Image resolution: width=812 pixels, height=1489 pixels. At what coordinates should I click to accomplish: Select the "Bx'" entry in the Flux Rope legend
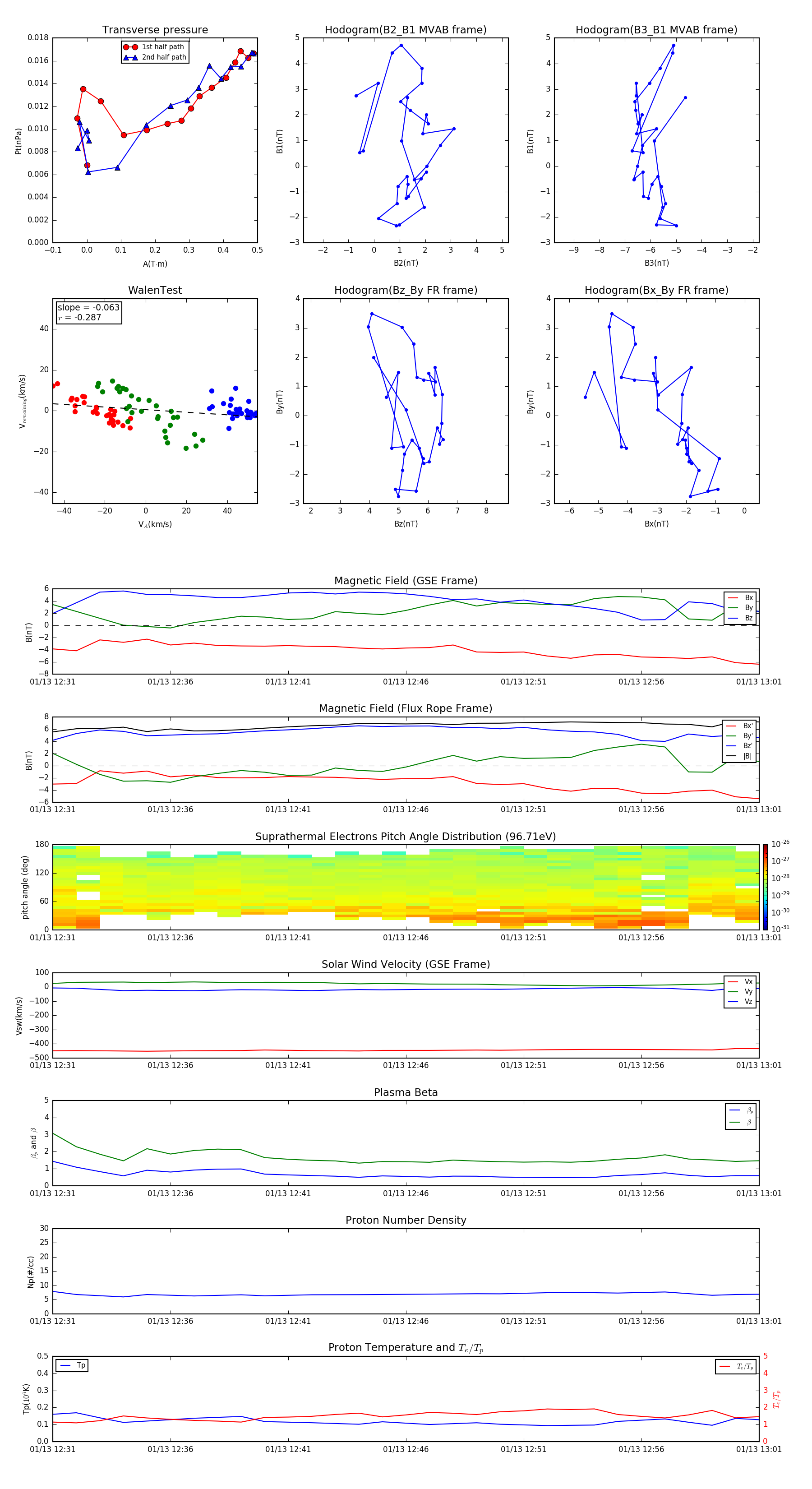click(740, 726)
